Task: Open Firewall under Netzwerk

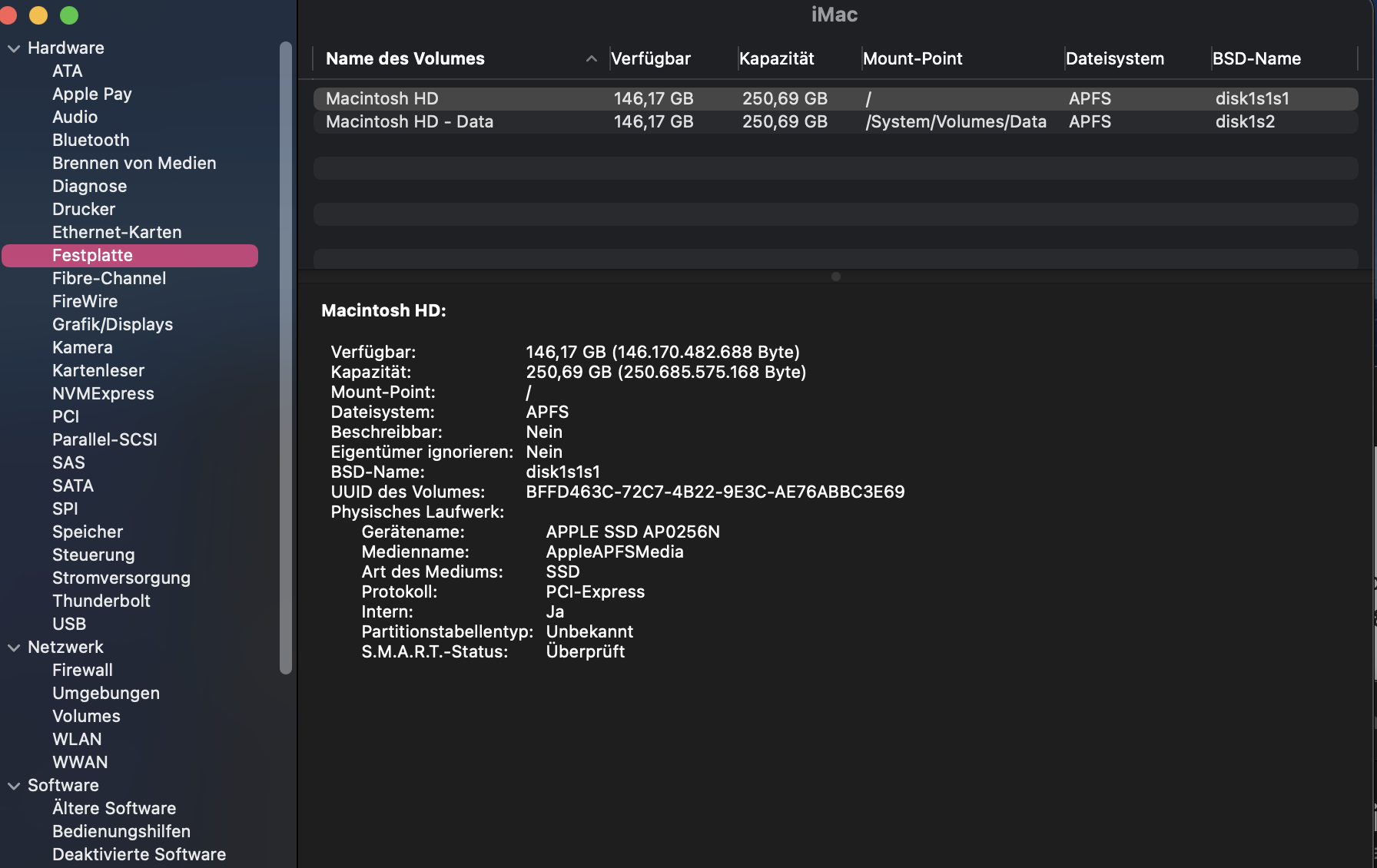Action: coord(82,670)
